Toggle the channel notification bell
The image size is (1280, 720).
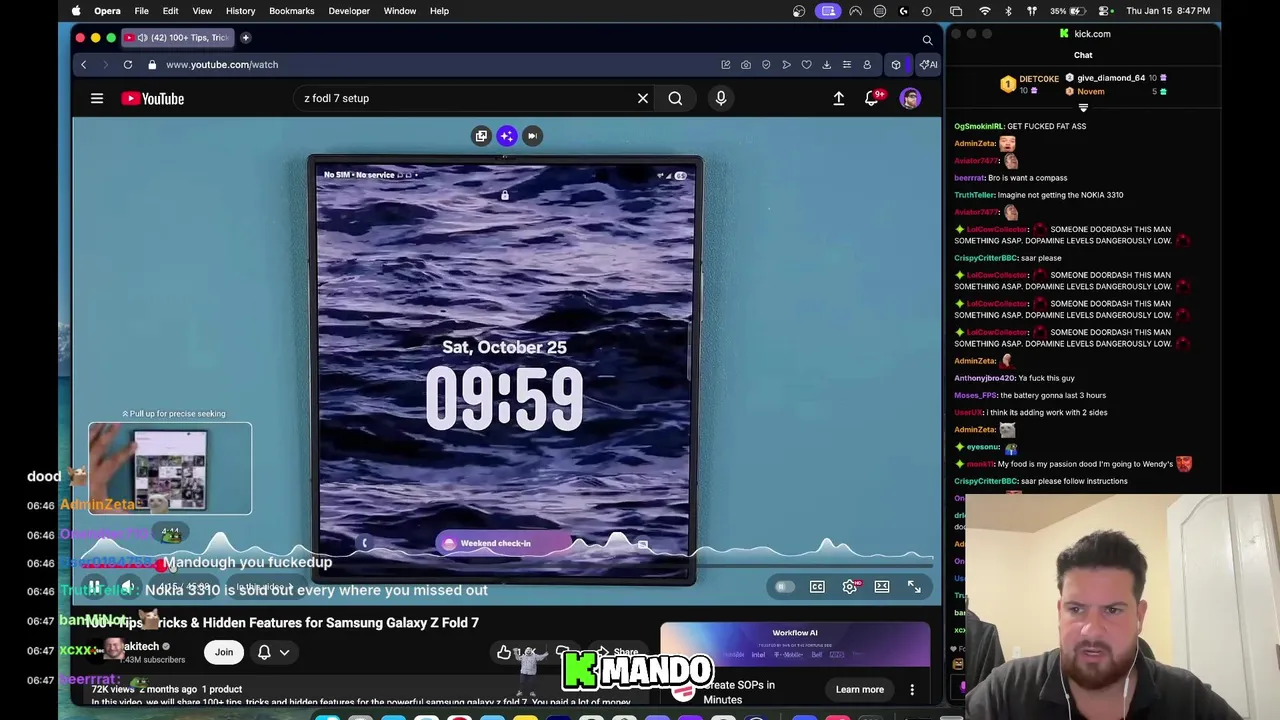click(264, 652)
